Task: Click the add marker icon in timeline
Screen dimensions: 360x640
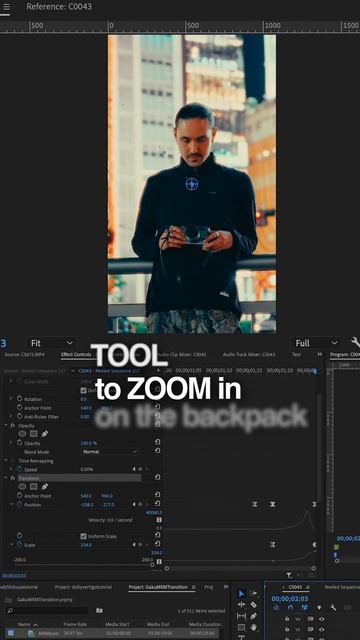Action: (x=319, y=607)
